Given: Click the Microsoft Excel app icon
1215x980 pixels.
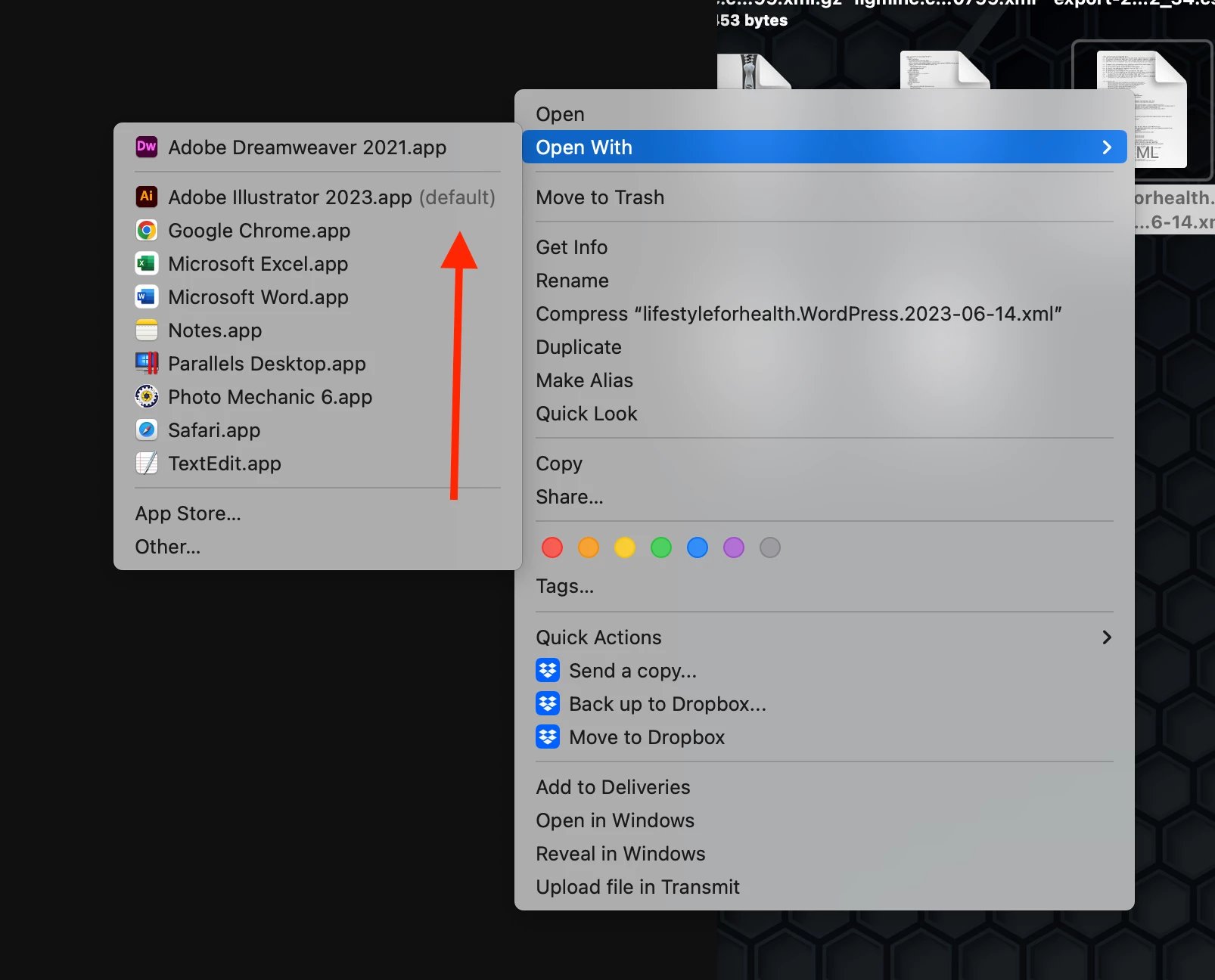Looking at the screenshot, I should click(x=147, y=263).
